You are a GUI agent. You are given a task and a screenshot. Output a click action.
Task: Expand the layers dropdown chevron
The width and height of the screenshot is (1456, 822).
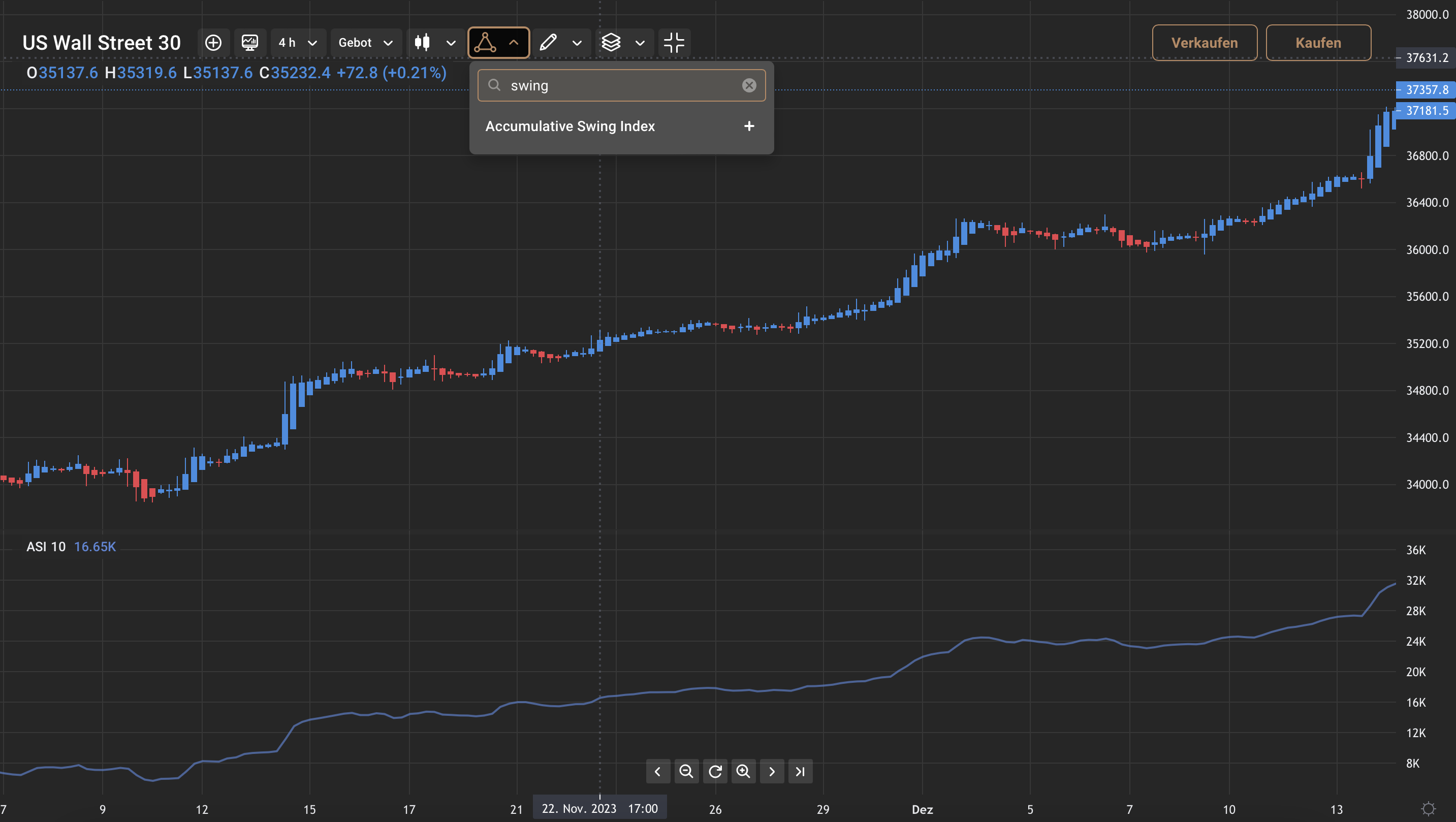pos(640,43)
